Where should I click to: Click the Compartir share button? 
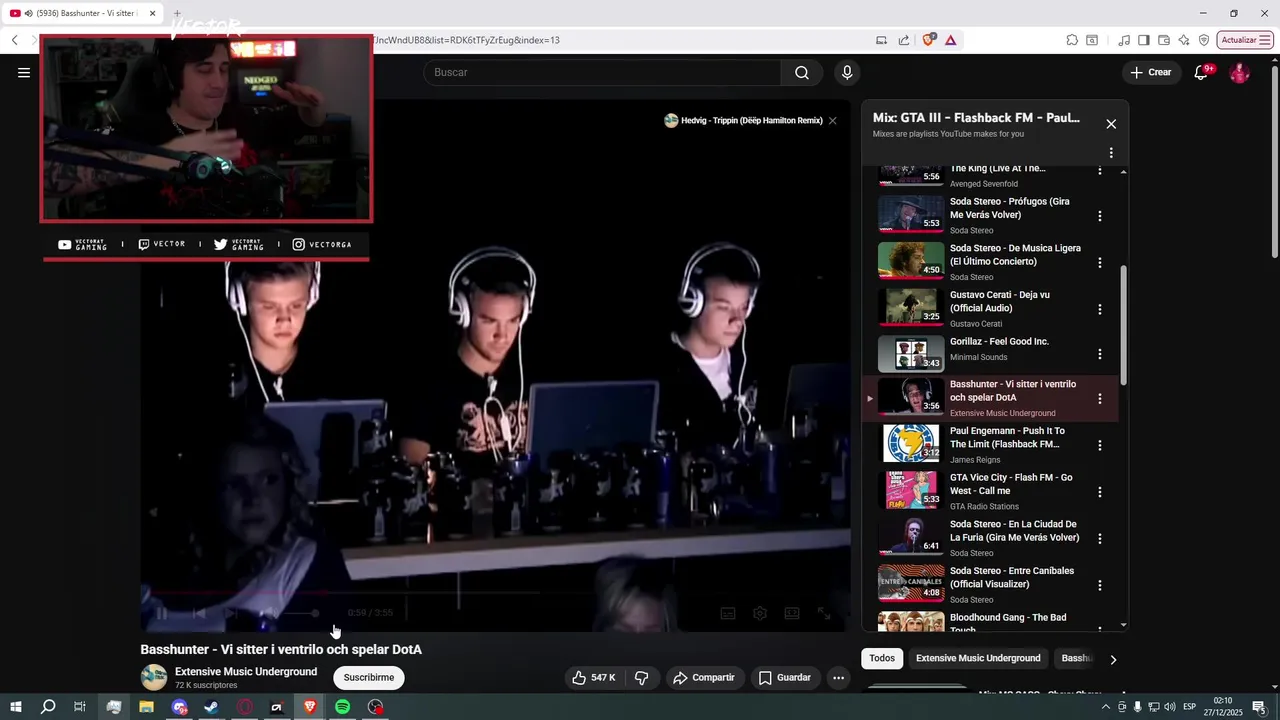tap(704, 678)
